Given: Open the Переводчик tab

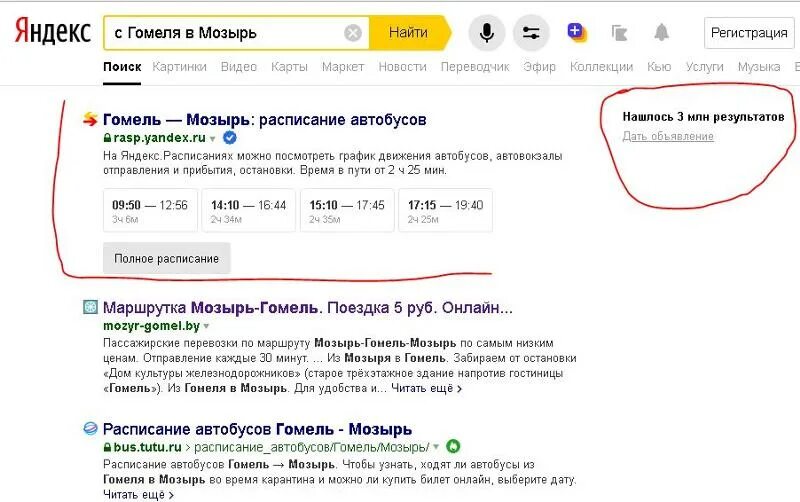Looking at the screenshot, I should [x=475, y=67].
